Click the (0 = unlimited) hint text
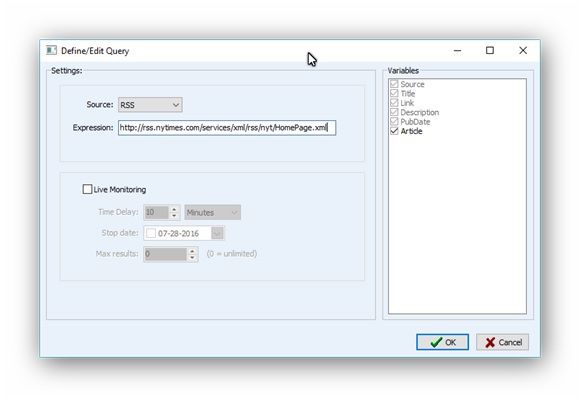Image resolution: width=580 pixels, height=397 pixels. 232,254
